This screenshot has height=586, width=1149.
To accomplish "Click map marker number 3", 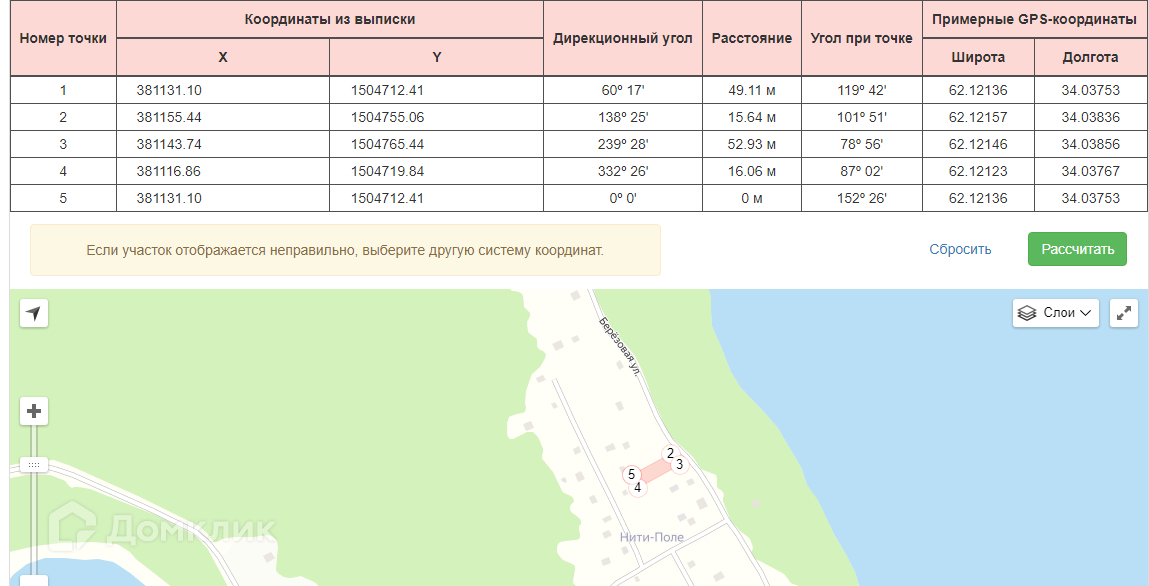I will 679,464.
